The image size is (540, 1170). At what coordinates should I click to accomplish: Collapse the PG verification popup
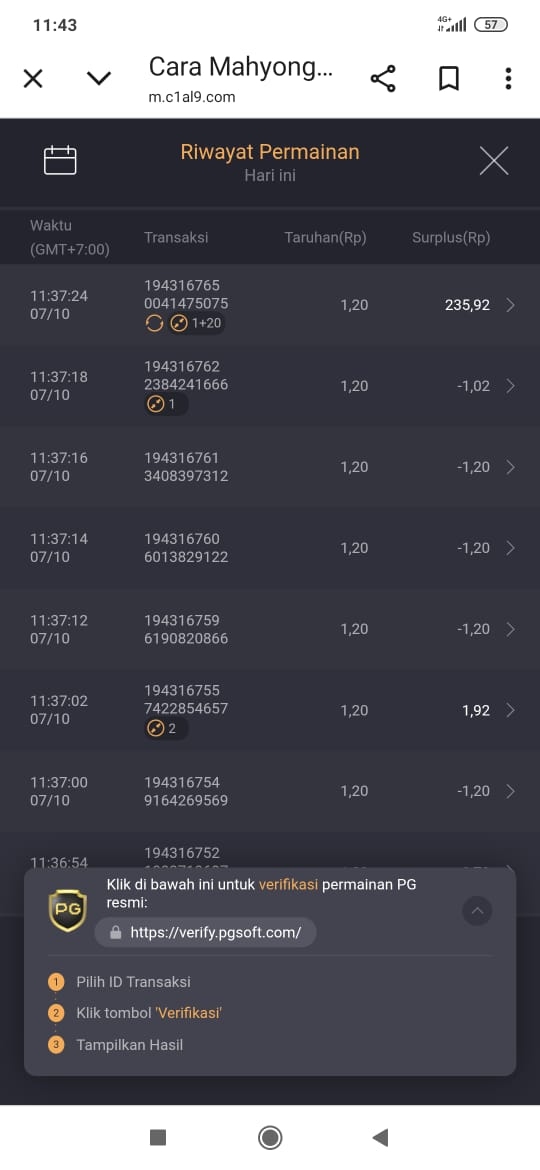pos(477,910)
